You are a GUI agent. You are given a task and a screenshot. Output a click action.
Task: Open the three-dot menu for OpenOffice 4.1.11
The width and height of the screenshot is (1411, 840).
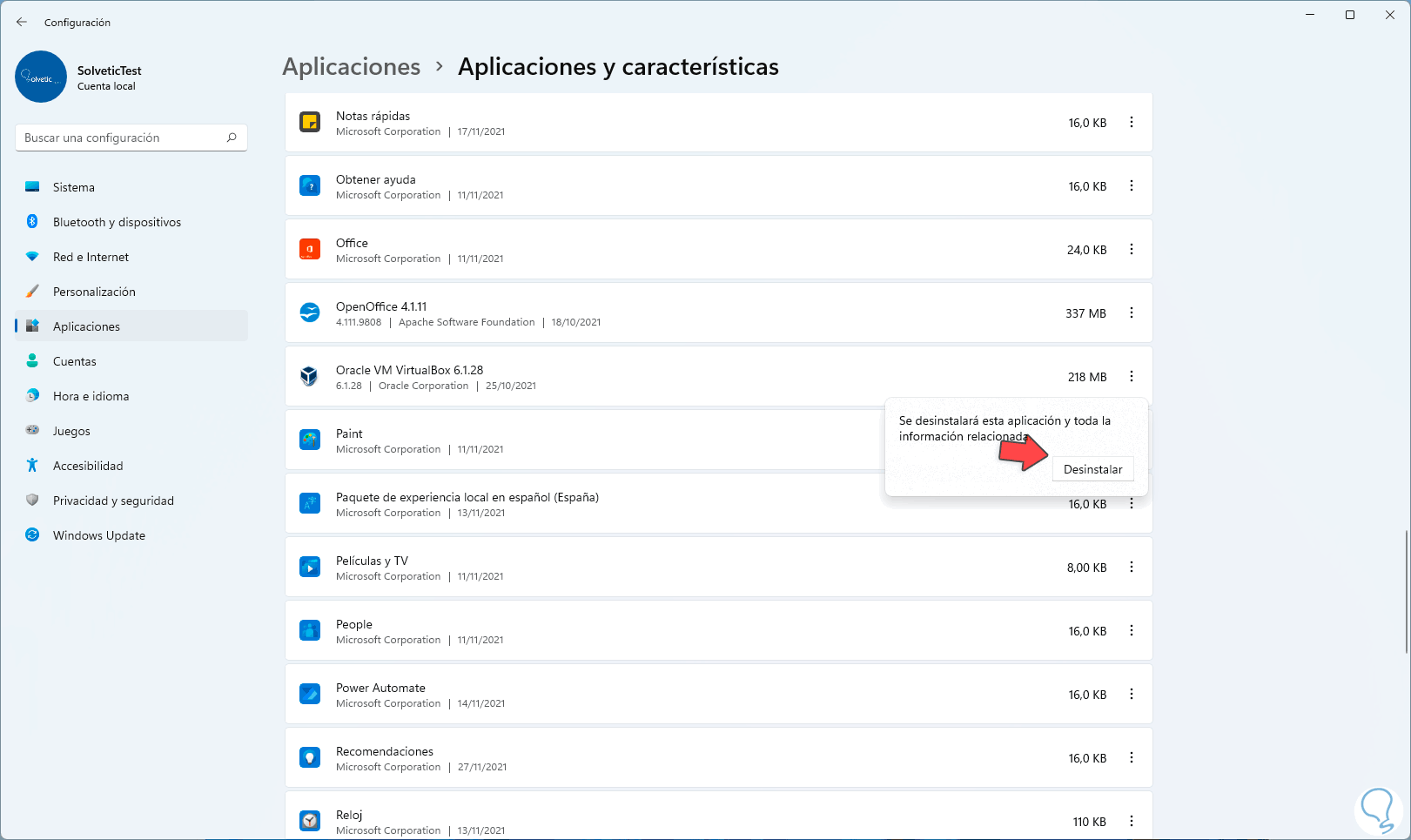(x=1132, y=312)
